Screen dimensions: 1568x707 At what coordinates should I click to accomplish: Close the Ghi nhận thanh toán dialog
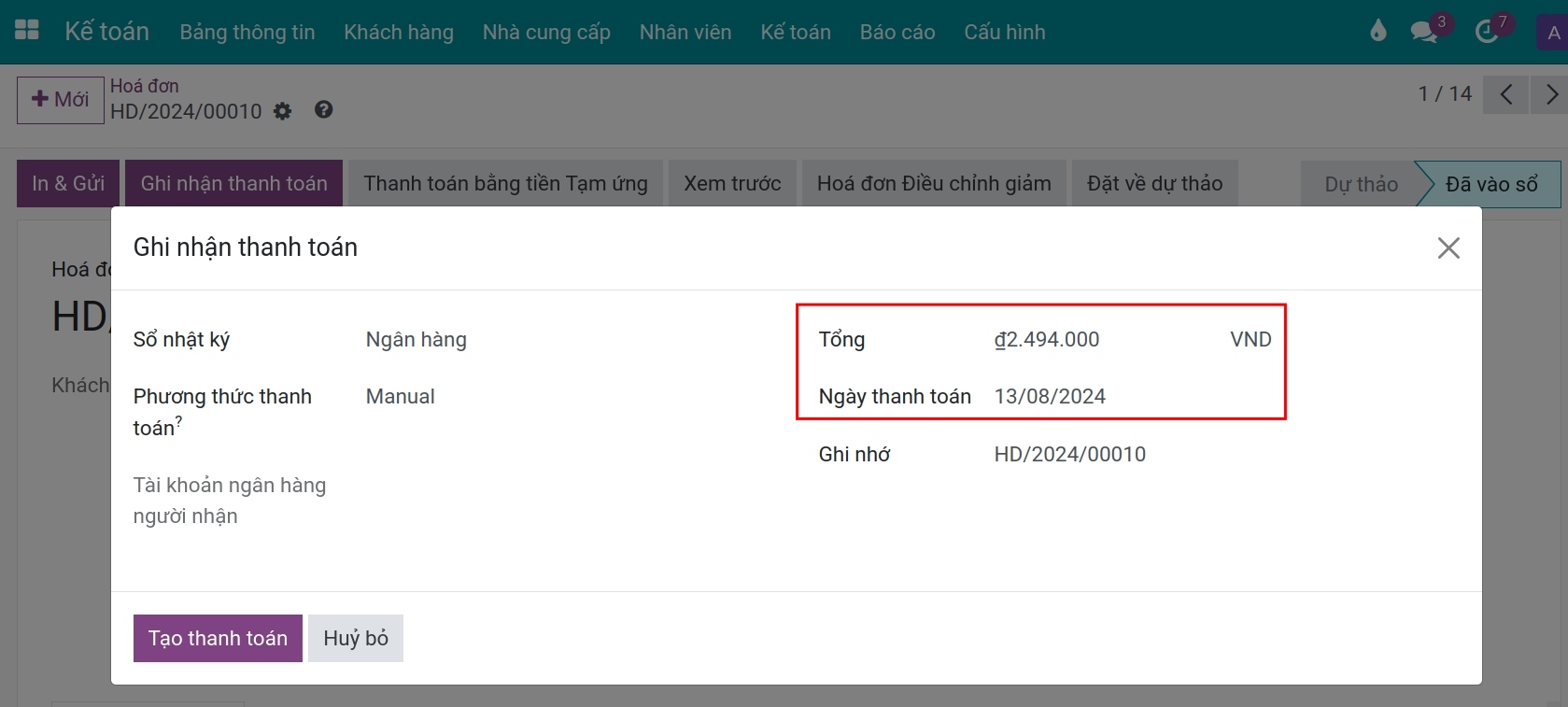point(1448,247)
